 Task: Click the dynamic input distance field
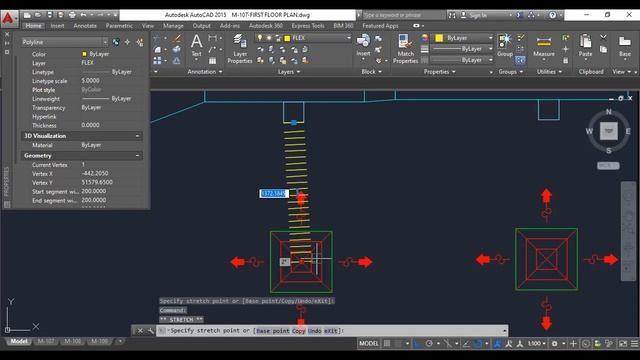(x=274, y=193)
